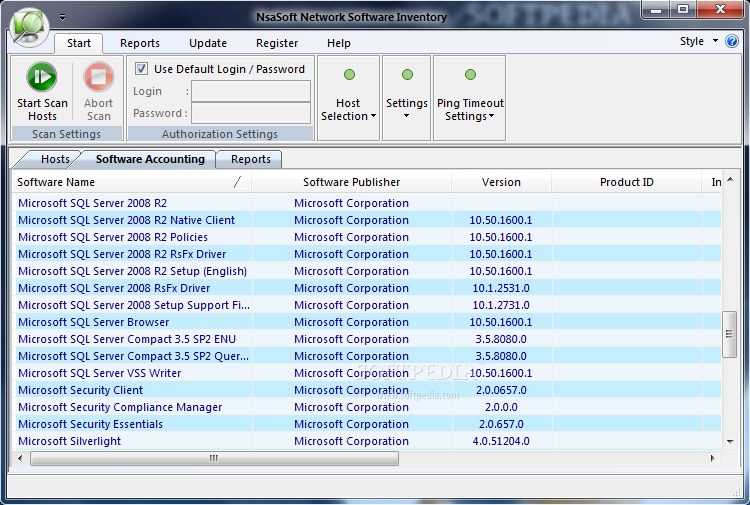Screen dimensions: 750x505
Task: Click the horizontal scrollbar right arrow
Action: (713, 458)
